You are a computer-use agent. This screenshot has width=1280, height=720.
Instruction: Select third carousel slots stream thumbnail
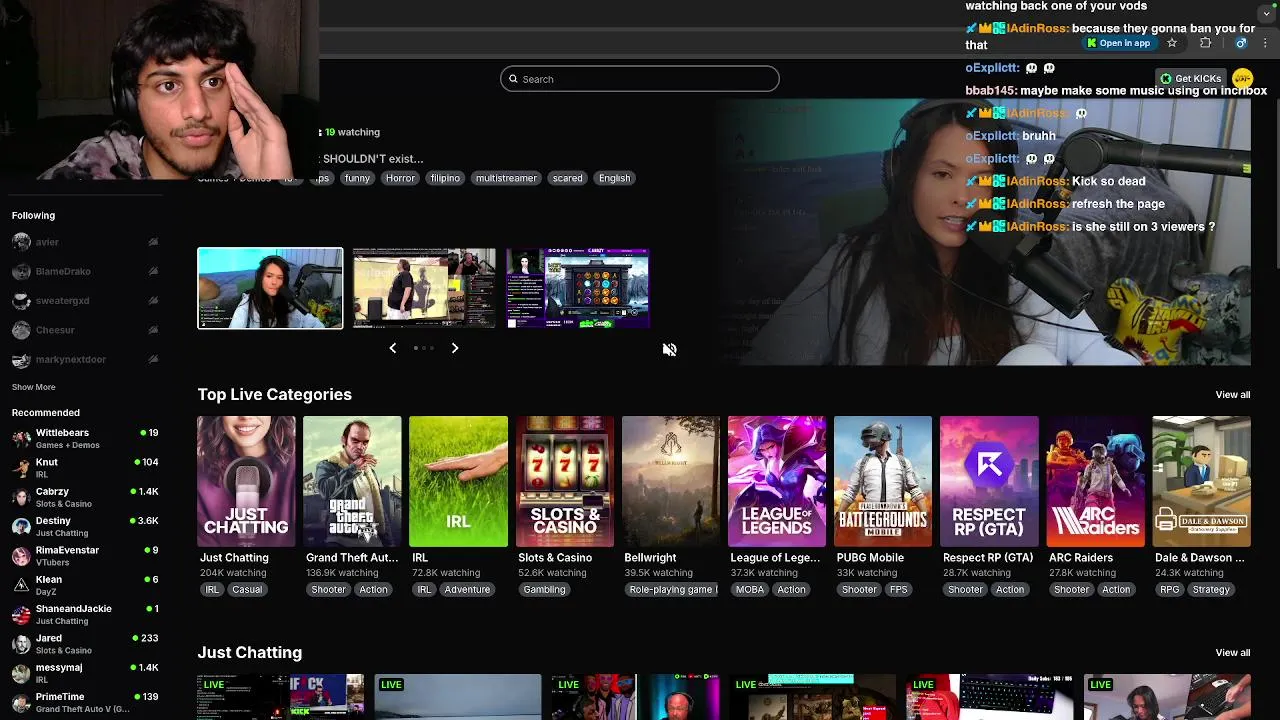coord(578,288)
